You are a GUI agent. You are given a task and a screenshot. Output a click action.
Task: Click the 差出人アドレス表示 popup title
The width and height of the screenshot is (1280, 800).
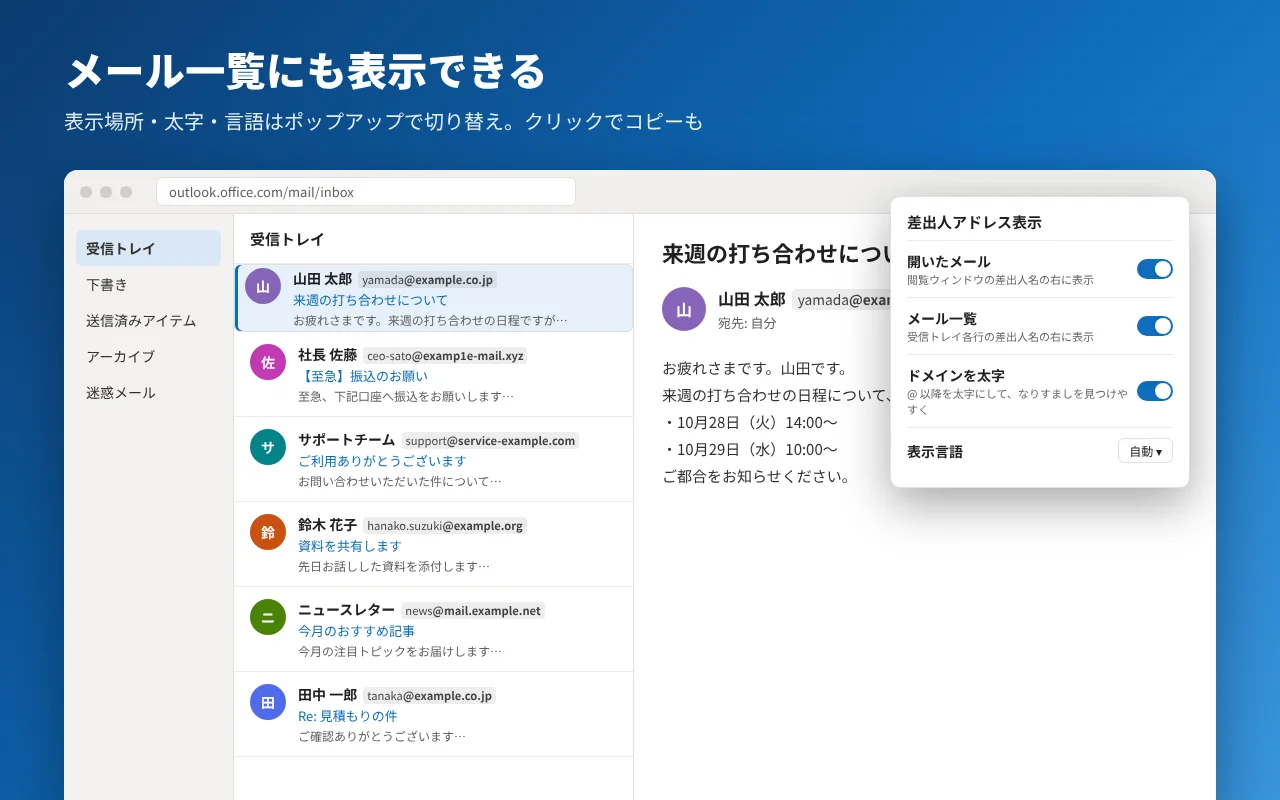tap(974, 222)
